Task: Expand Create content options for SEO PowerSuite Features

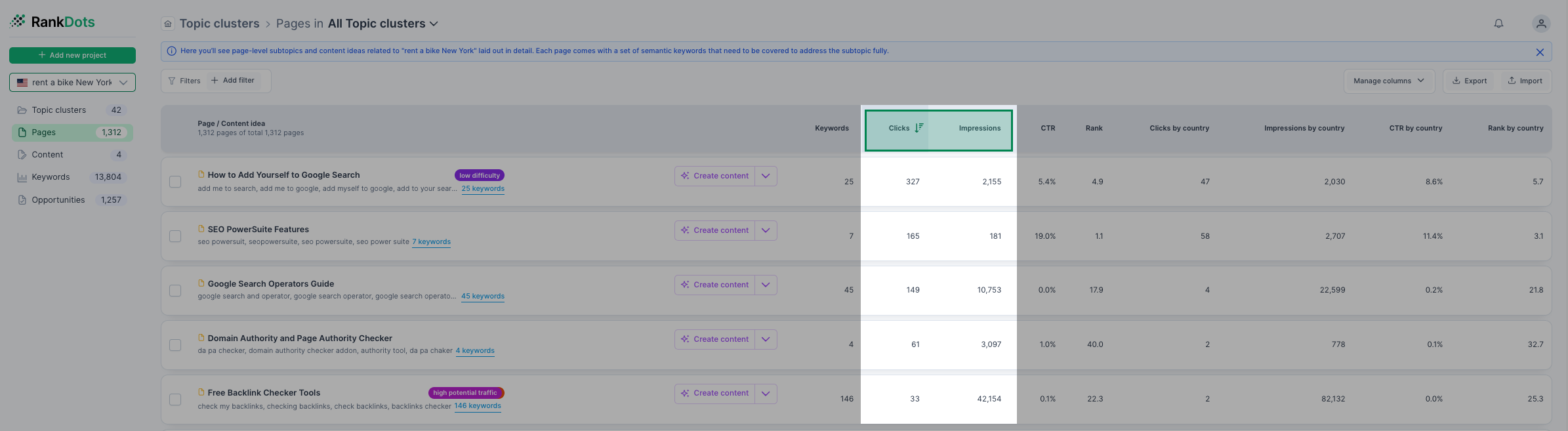Action: point(766,230)
